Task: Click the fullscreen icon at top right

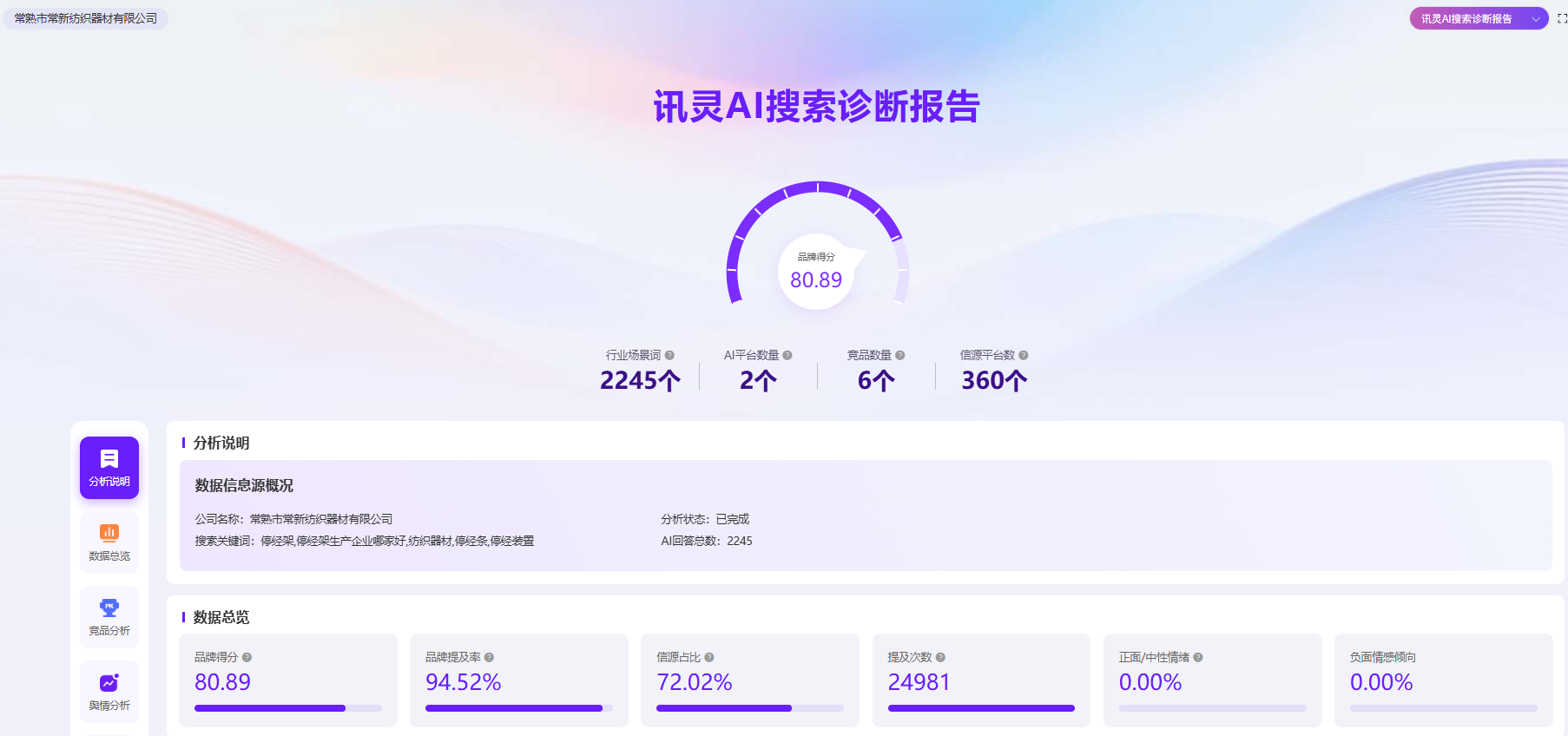Action: pos(1562,18)
